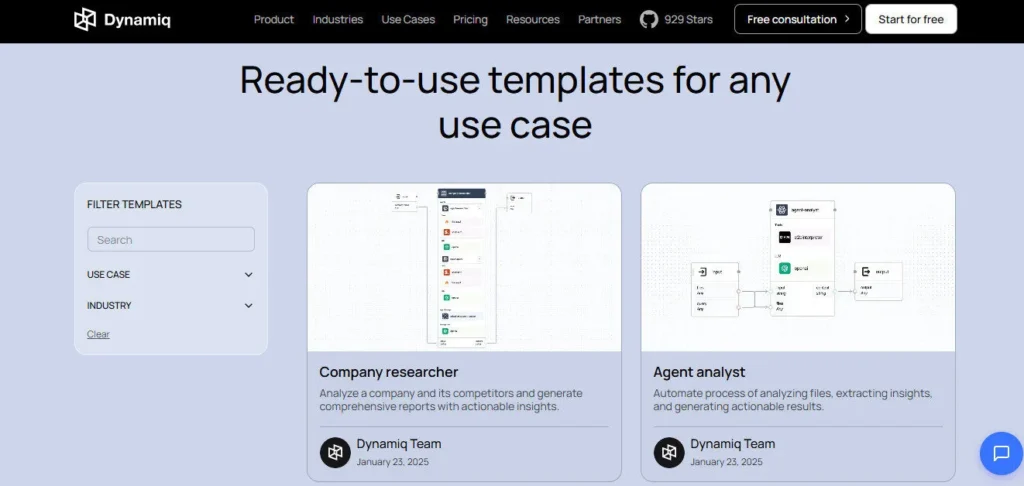The width and height of the screenshot is (1024, 486).
Task: Click the 929 Stars text
Action: pyautogui.click(x=688, y=20)
